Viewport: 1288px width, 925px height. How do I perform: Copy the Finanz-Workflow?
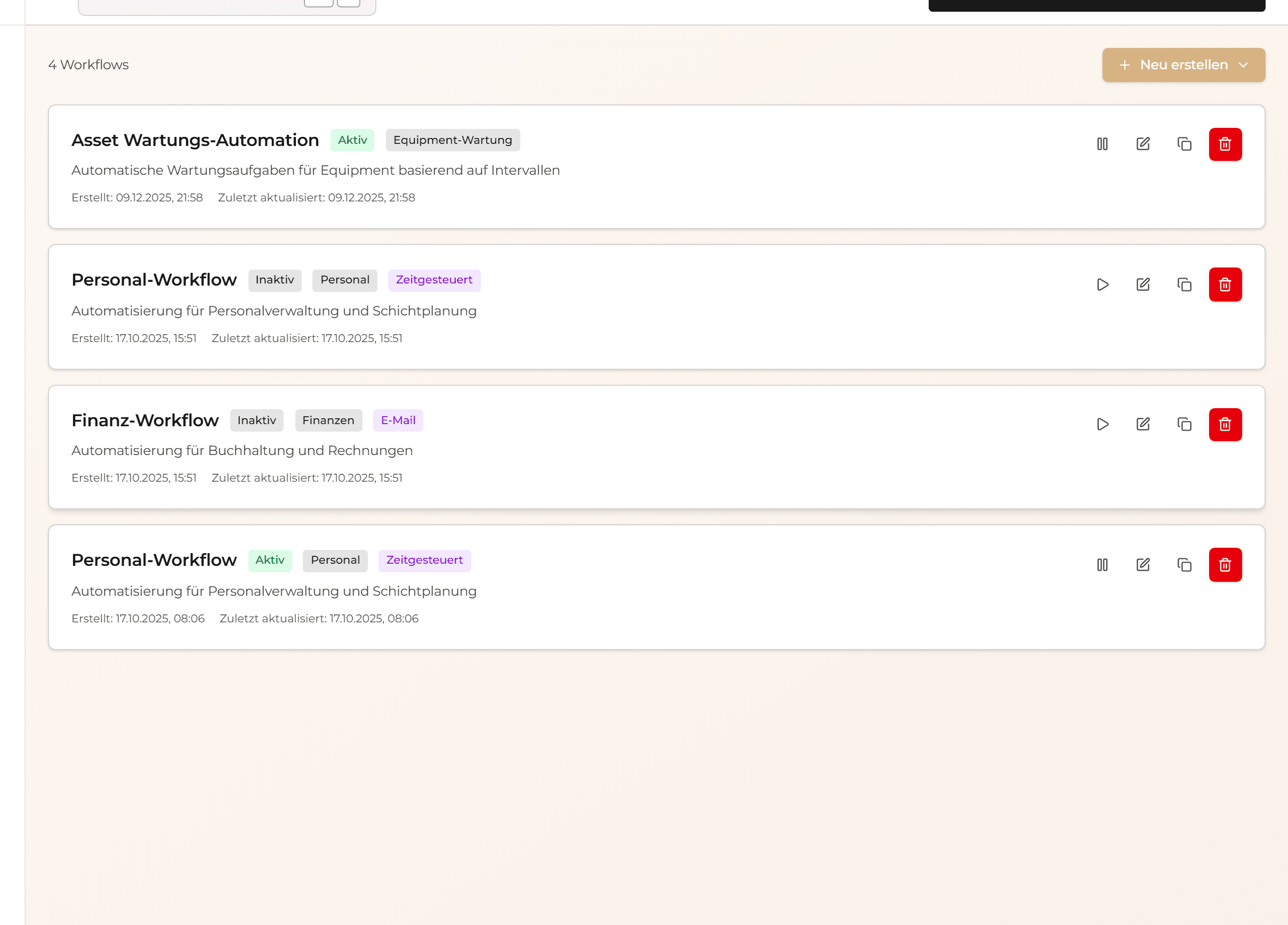[1184, 425]
